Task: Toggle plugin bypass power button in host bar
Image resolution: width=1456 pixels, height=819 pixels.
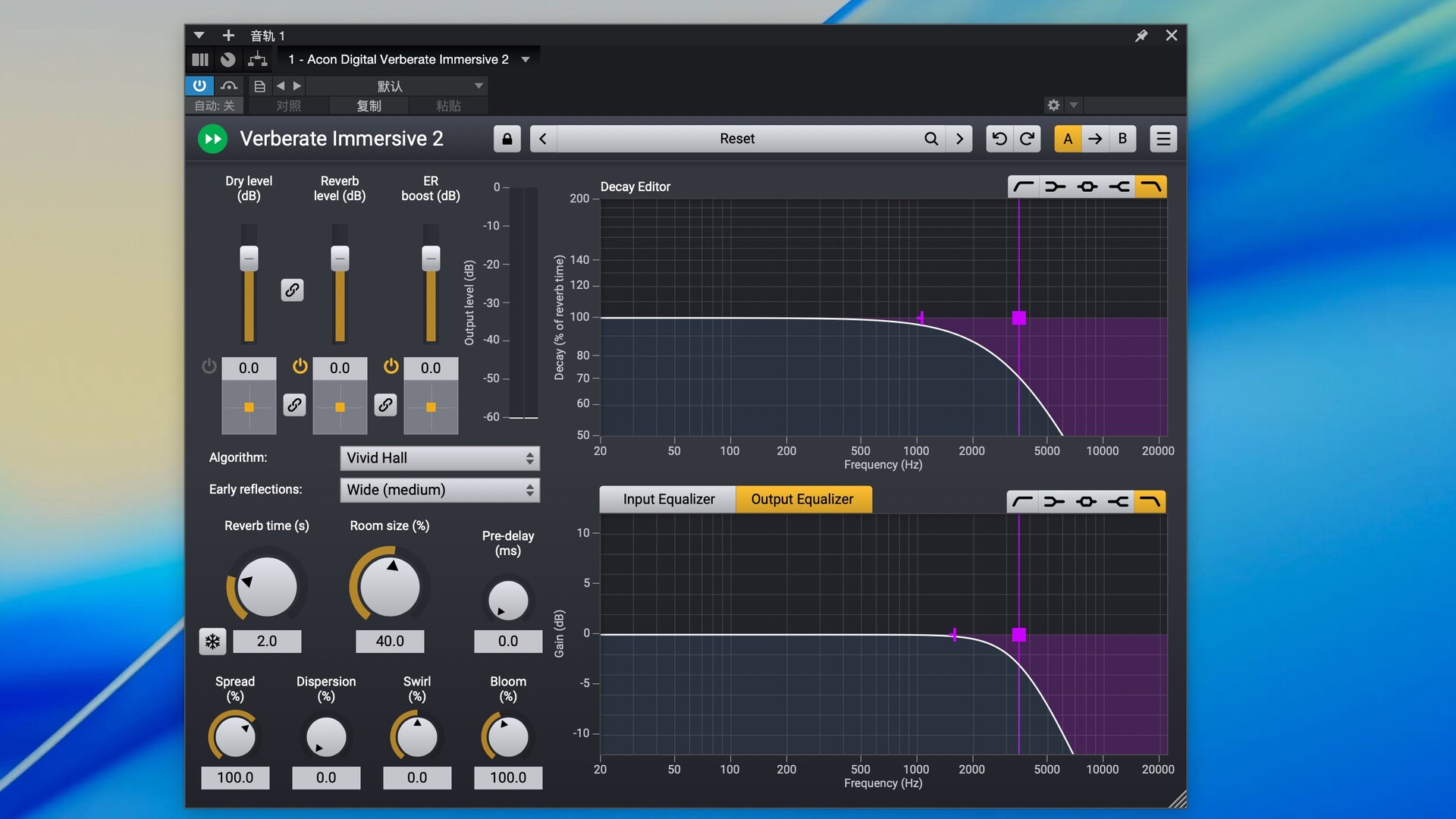Action: [x=199, y=86]
